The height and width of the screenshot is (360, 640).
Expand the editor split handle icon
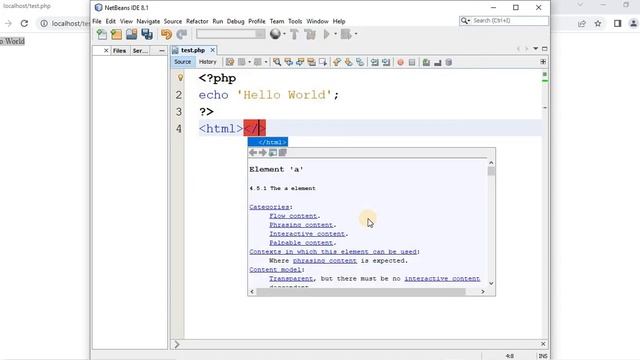(543, 62)
